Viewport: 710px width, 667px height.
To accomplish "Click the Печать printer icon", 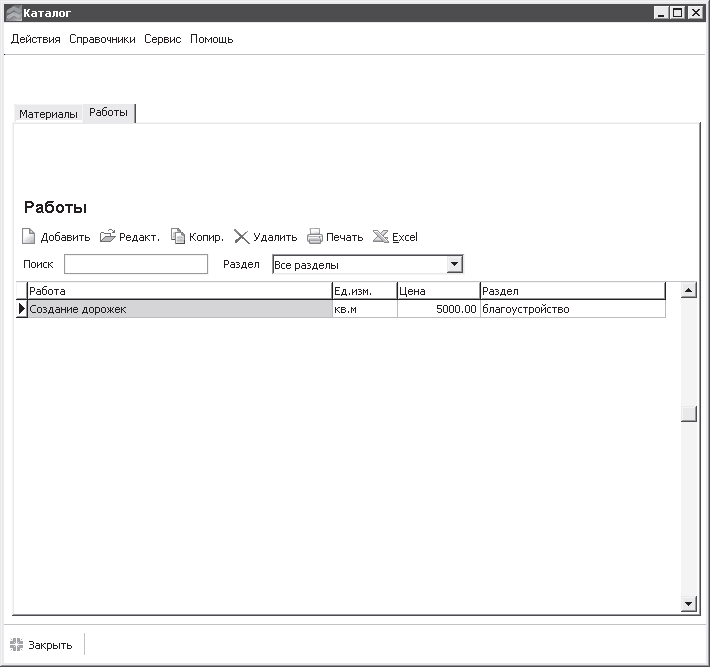I will [x=315, y=236].
